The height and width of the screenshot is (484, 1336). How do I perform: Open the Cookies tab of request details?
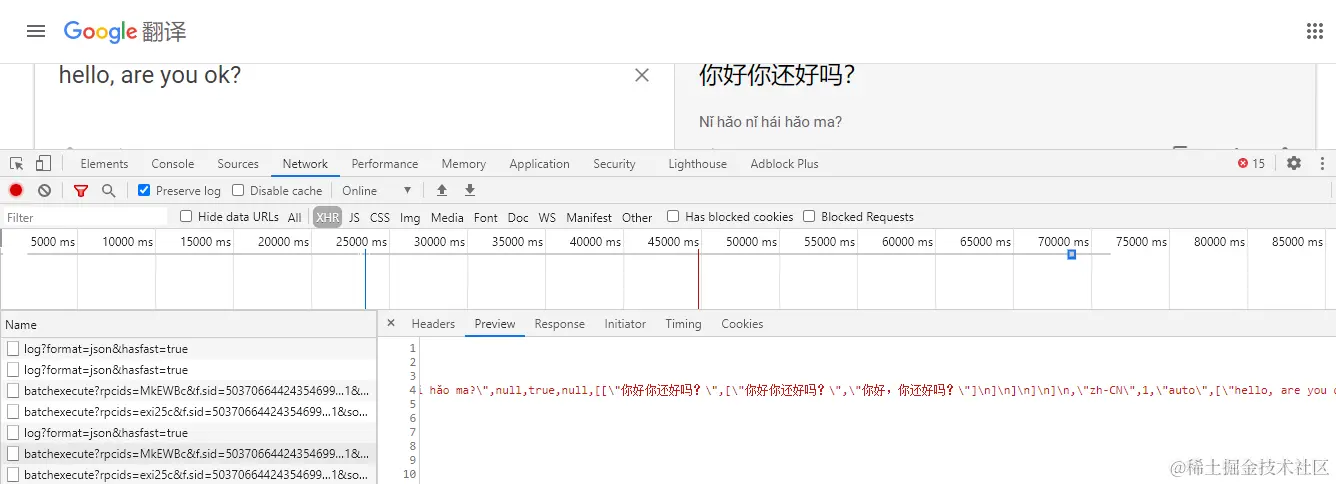(x=742, y=324)
